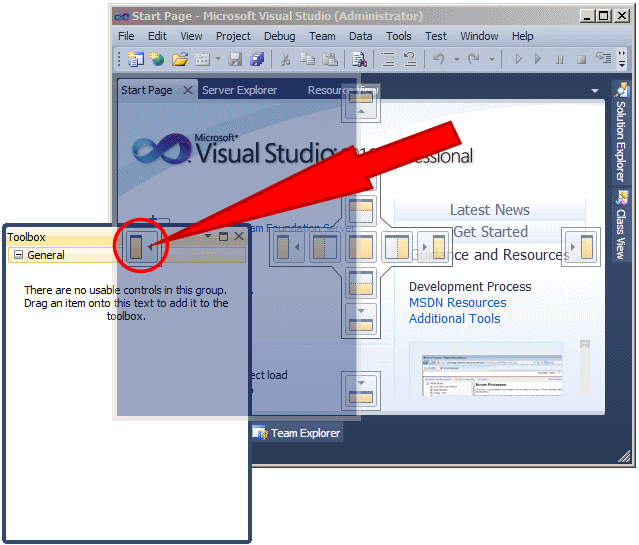
Task: Click the Start Debugging play icon
Action: [x=538, y=59]
